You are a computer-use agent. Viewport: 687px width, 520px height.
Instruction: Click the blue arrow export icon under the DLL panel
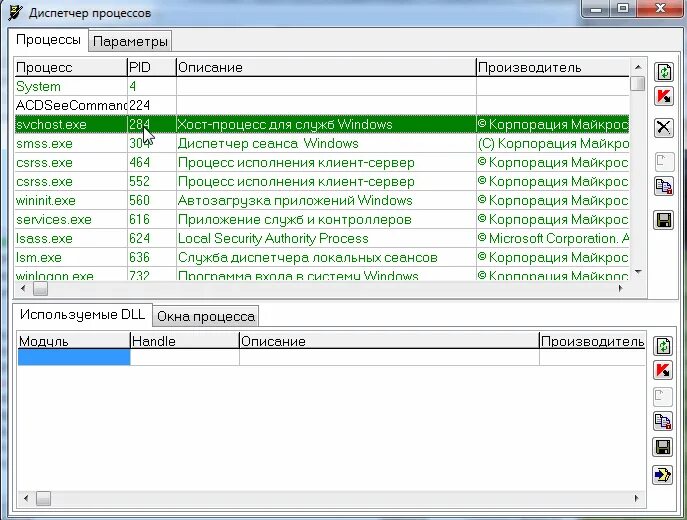(x=663, y=475)
